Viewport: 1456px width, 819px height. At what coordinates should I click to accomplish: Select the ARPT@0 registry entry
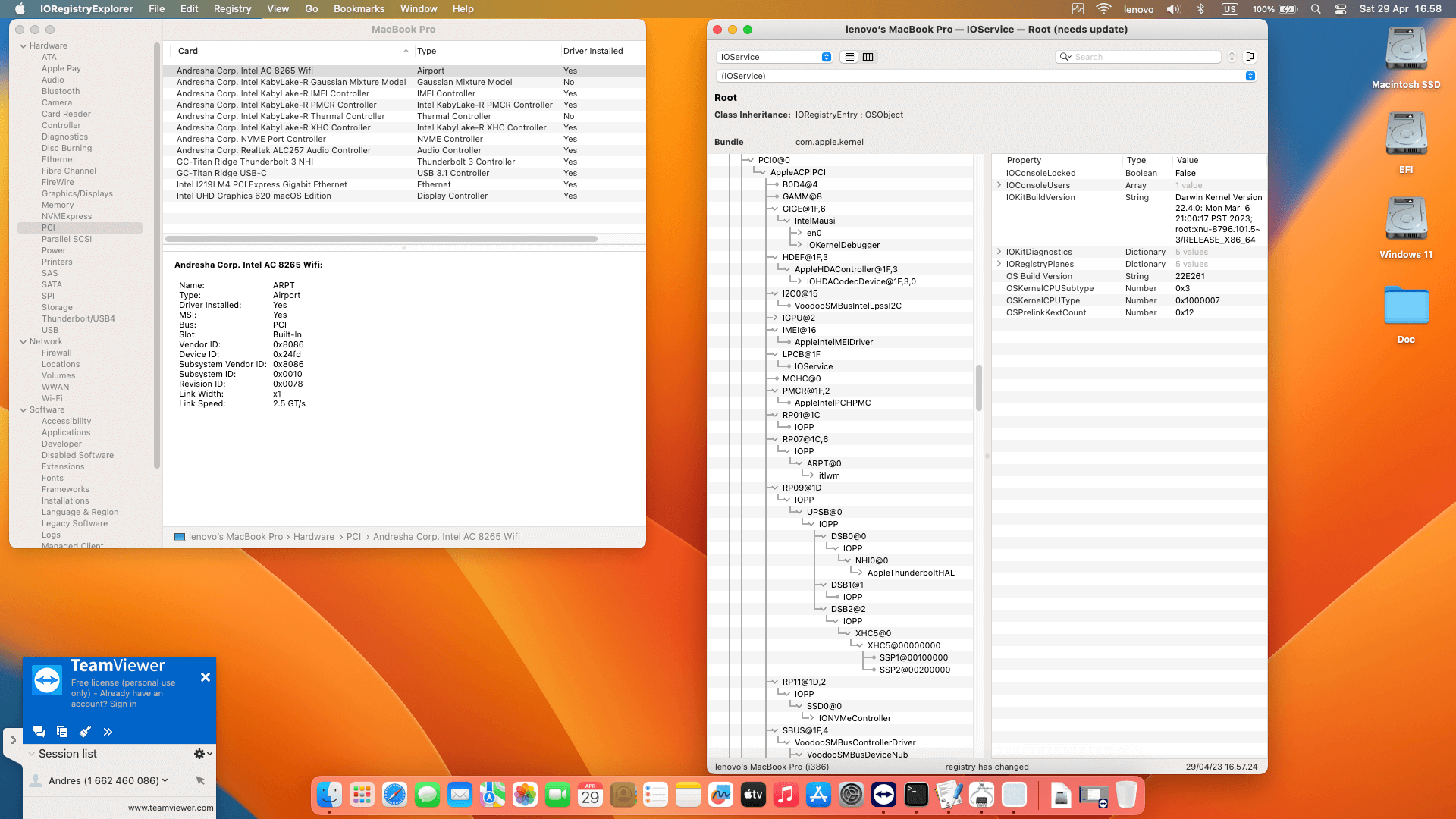click(x=824, y=463)
